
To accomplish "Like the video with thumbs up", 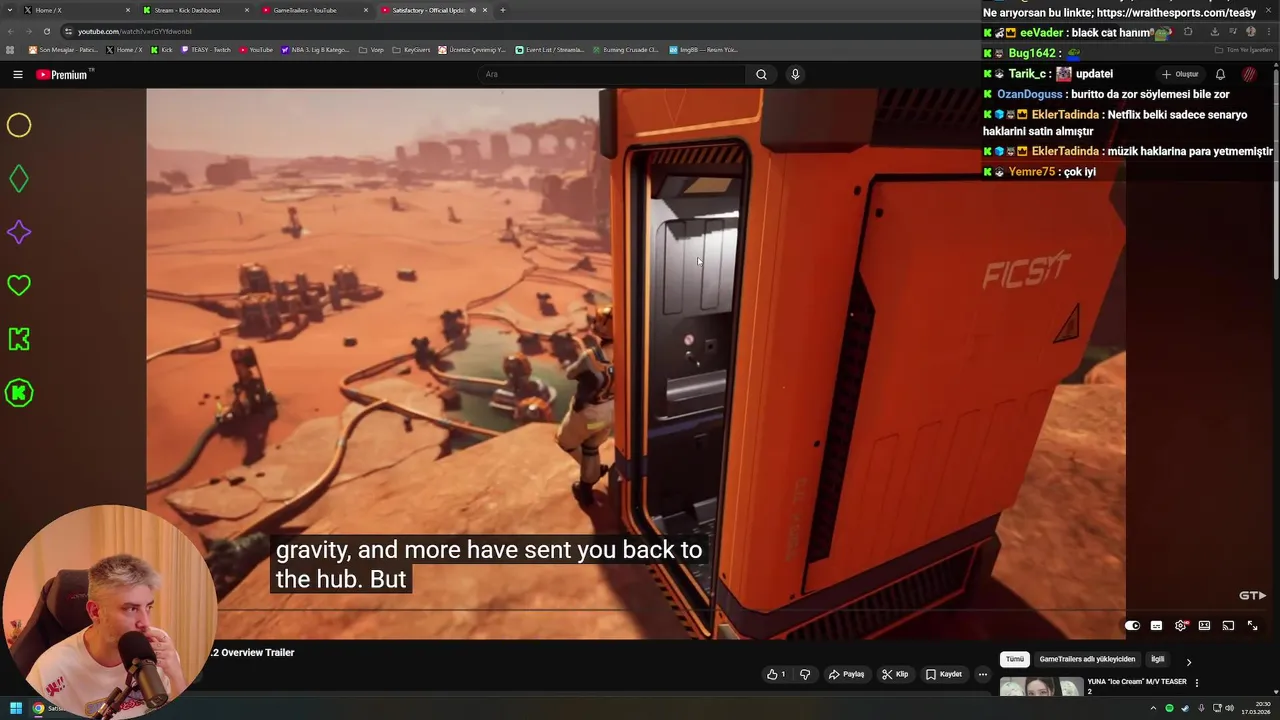I will point(776,674).
